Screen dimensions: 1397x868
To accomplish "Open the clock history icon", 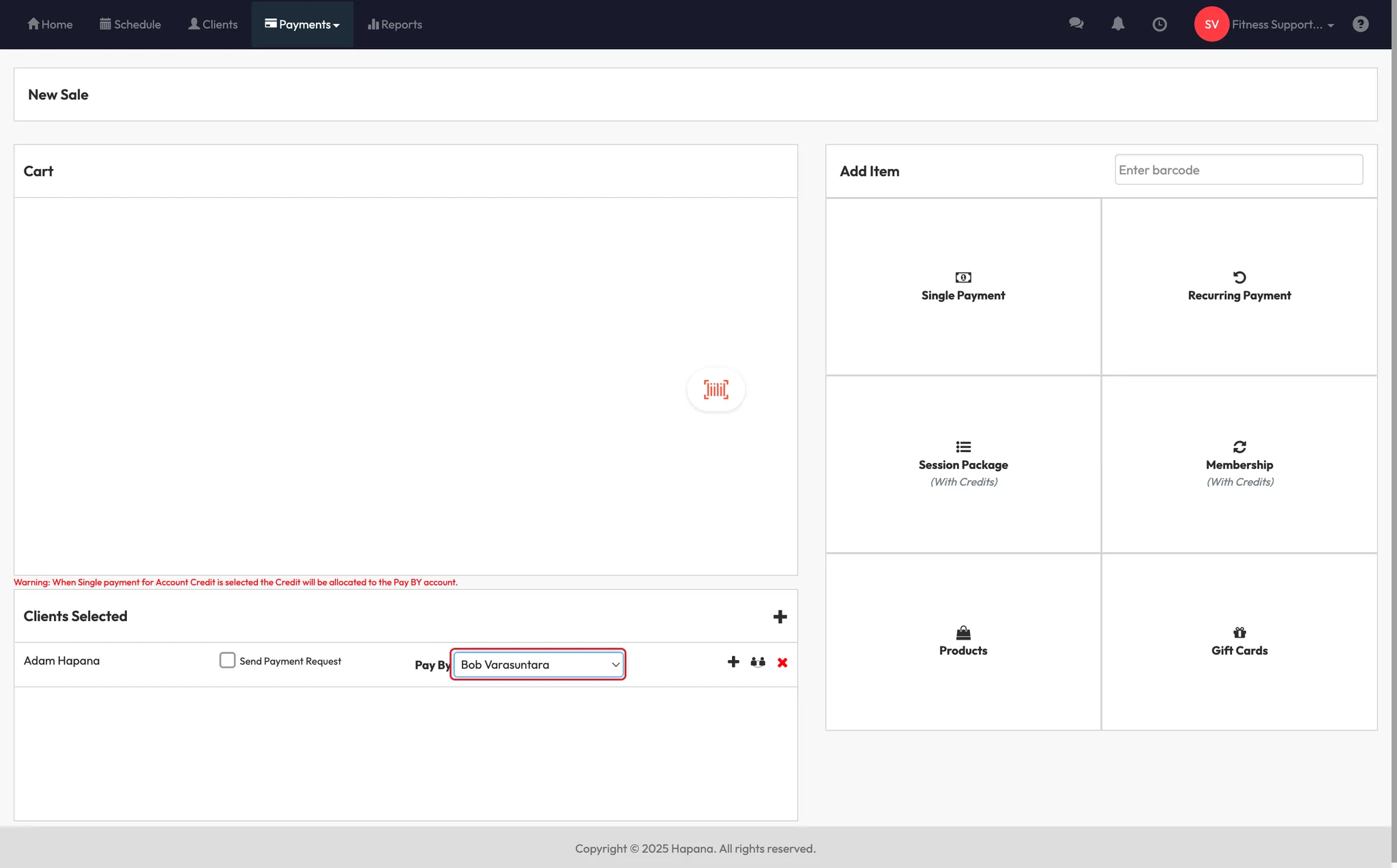I will click(1159, 25).
